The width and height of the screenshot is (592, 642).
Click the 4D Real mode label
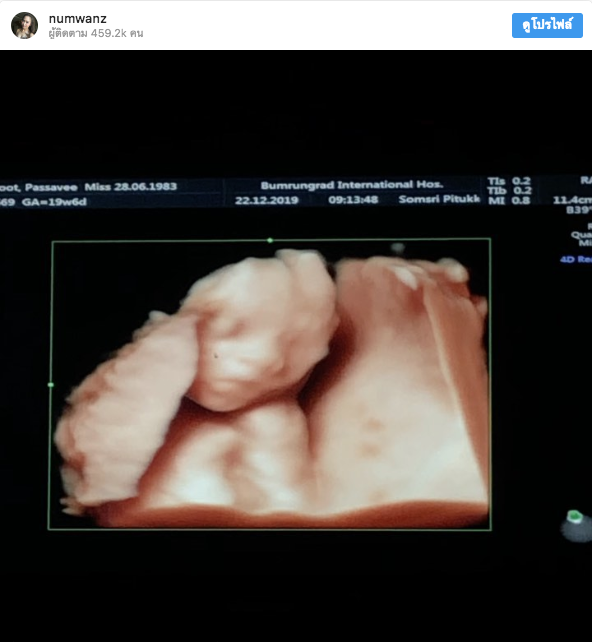point(576,260)
